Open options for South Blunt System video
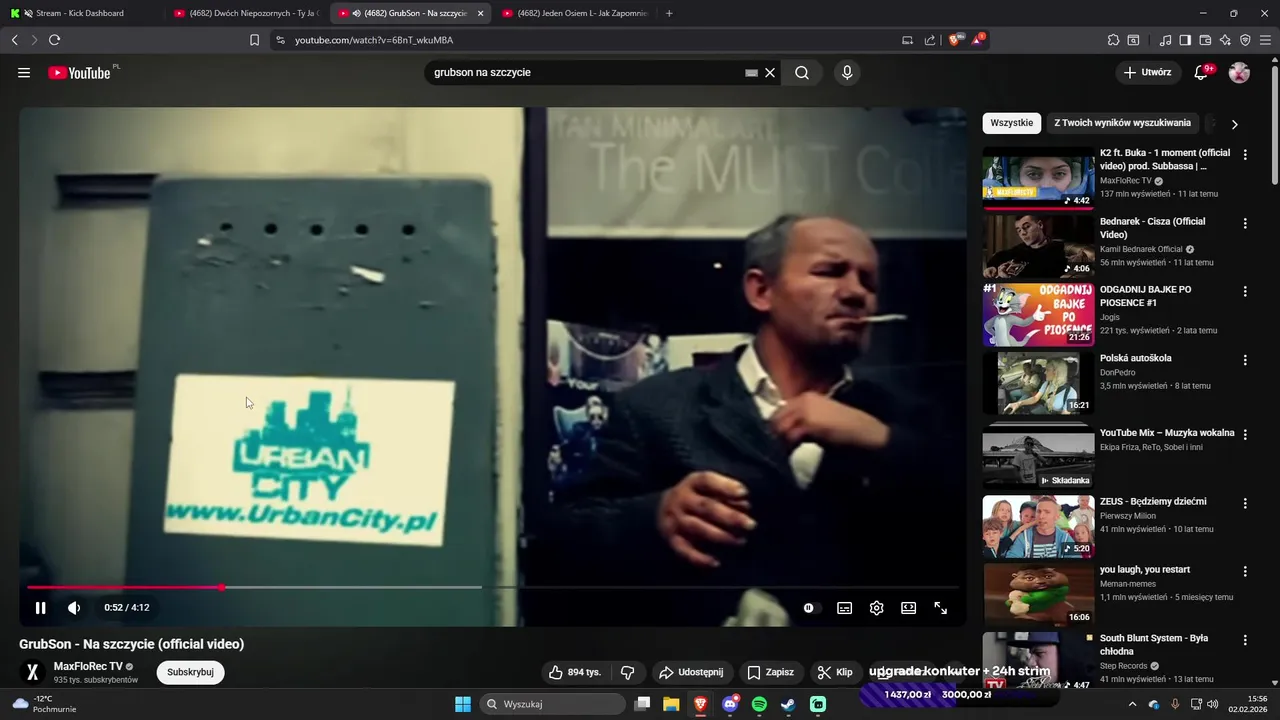 click(1245, 639)
